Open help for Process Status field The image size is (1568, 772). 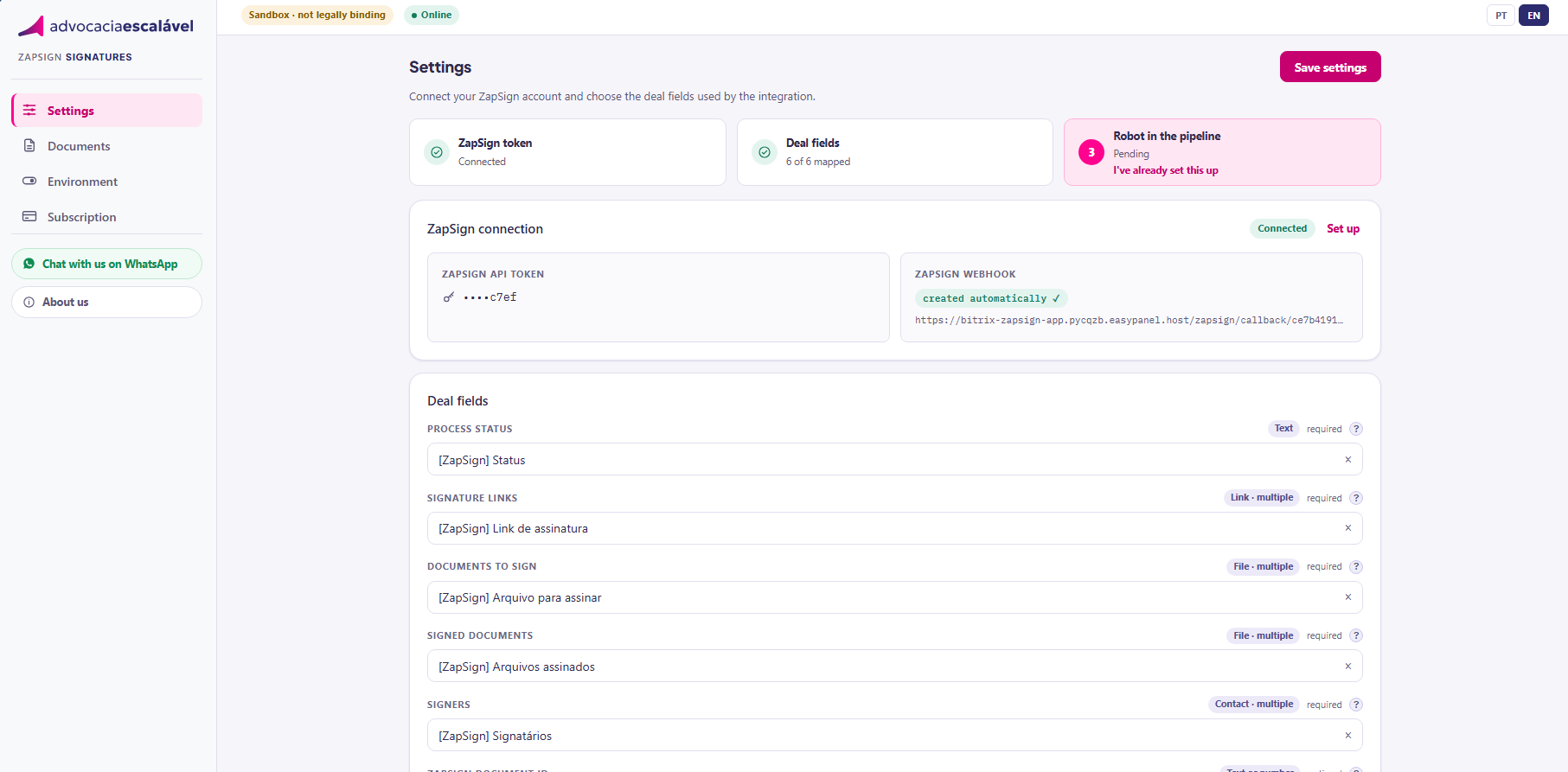[1356, 429]
